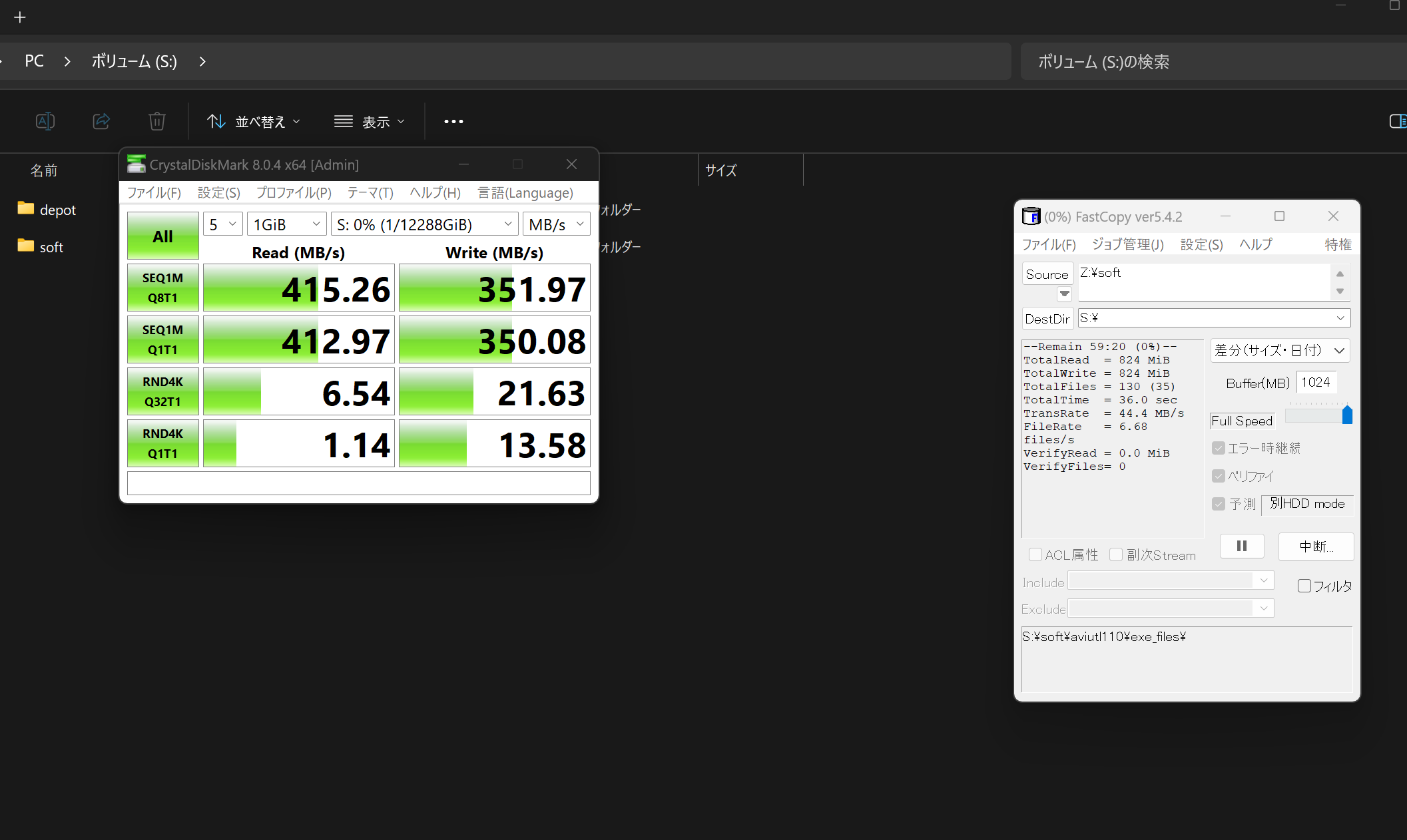Open the soft folder
Image resolution: width=1407 pixels, height=840 pixels.
(40, 247)
